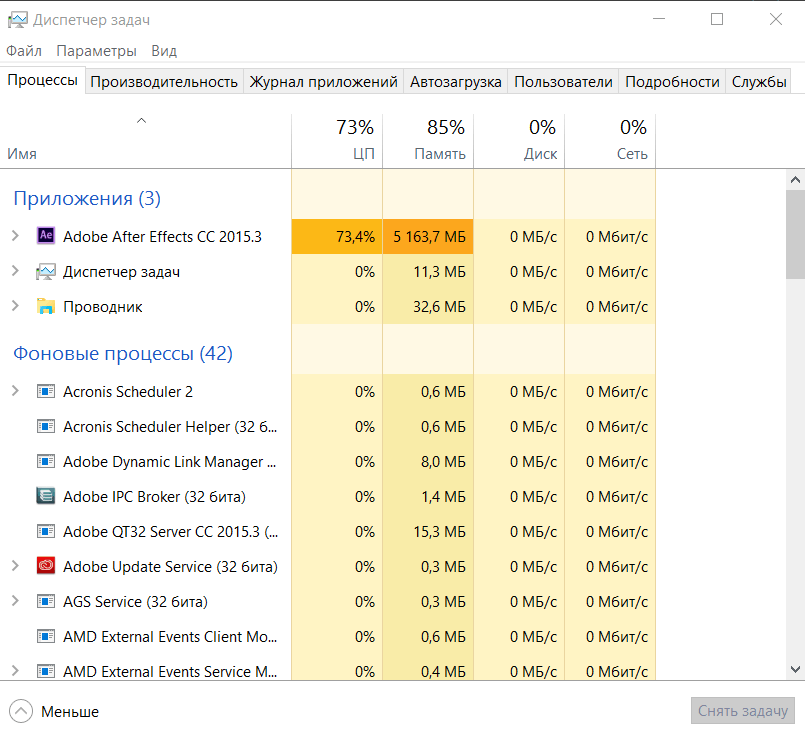The image size is (805, 734).
Task: Select the Приложения (3) group heading
Action: coord(87,198)
